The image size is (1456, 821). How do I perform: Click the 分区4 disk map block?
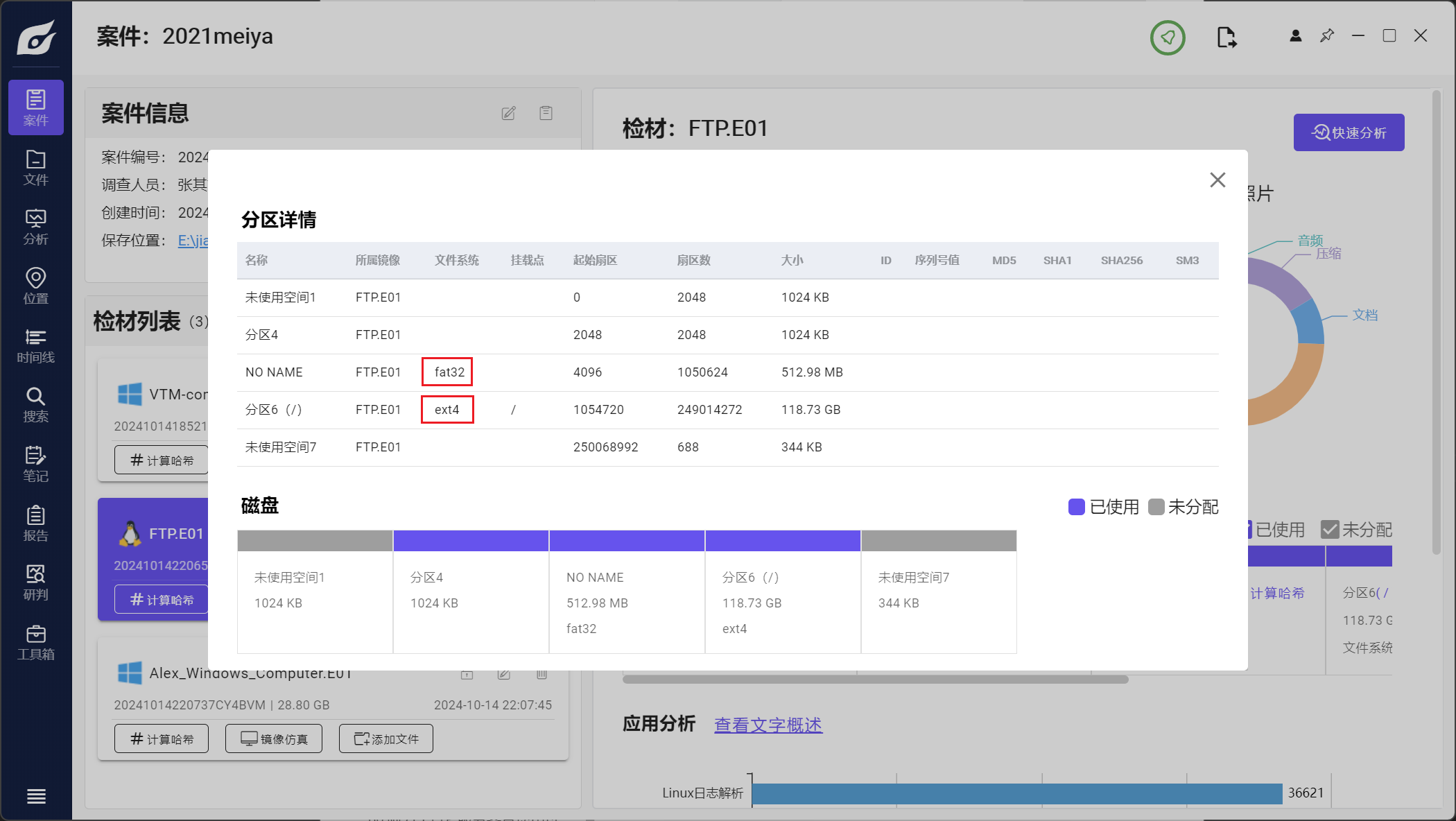pos(471,591)
